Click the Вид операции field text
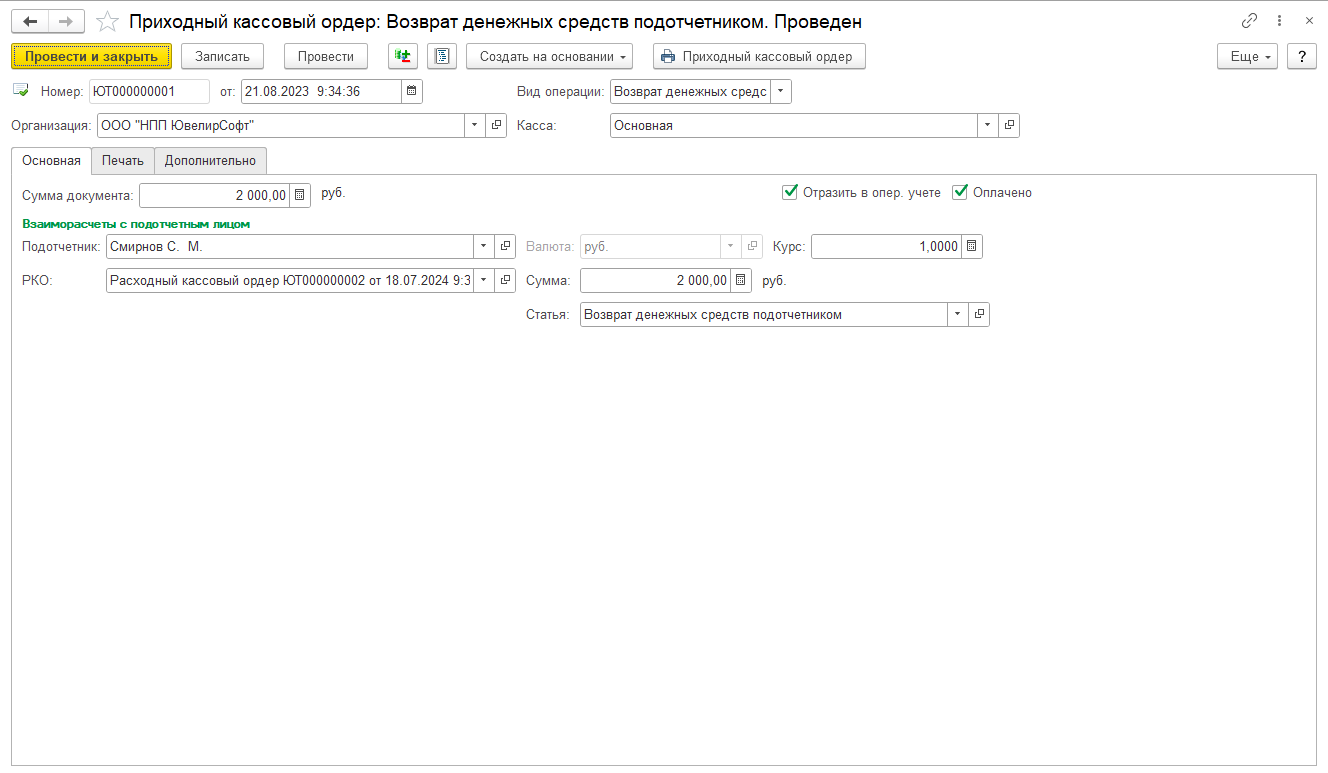 (x=690, y=91)
